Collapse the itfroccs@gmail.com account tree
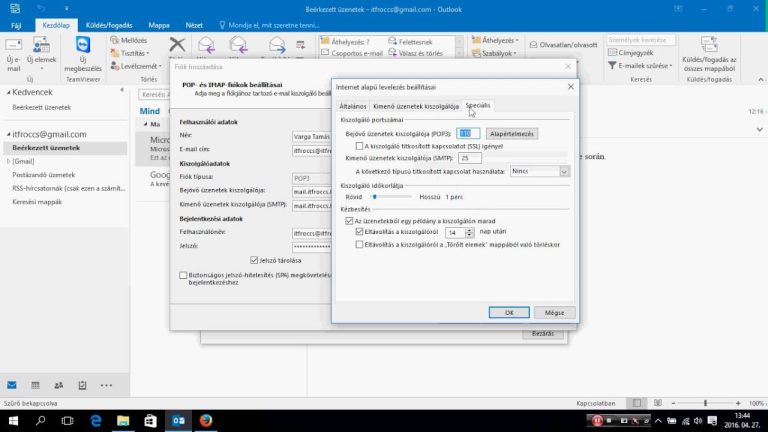768x432 pixels. click(x=8, y=134)
